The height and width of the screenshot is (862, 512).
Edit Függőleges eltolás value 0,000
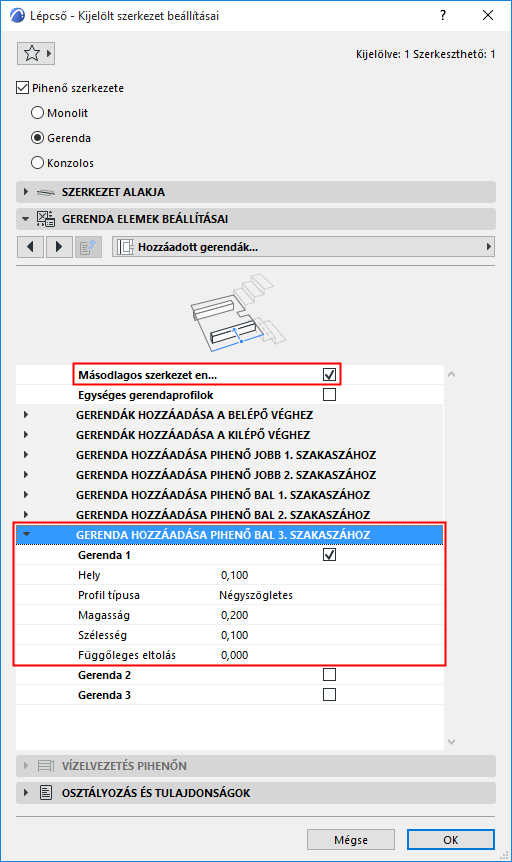[x=235, y=655]
